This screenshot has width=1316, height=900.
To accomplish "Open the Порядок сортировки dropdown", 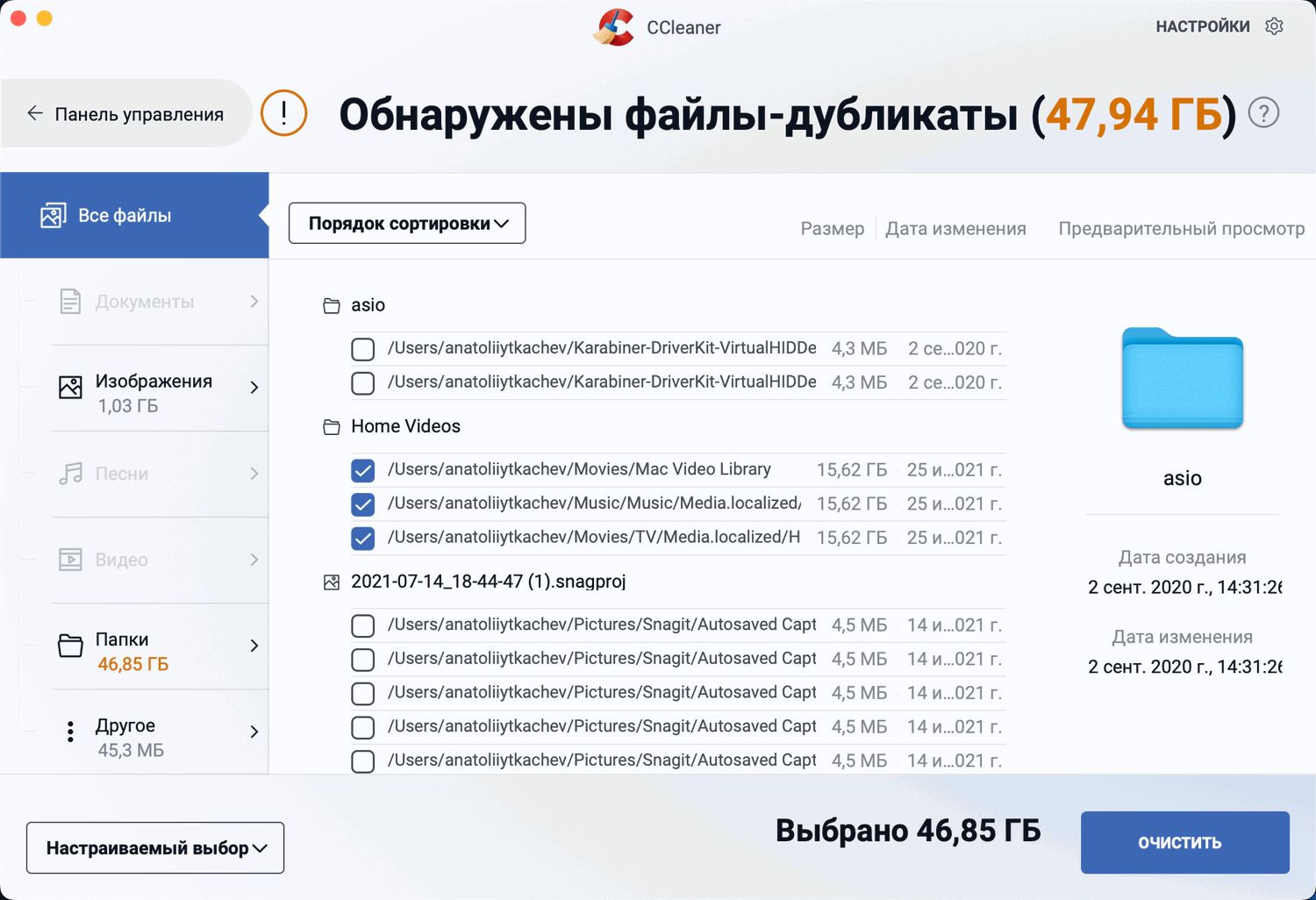I will (x=407, y=224).
